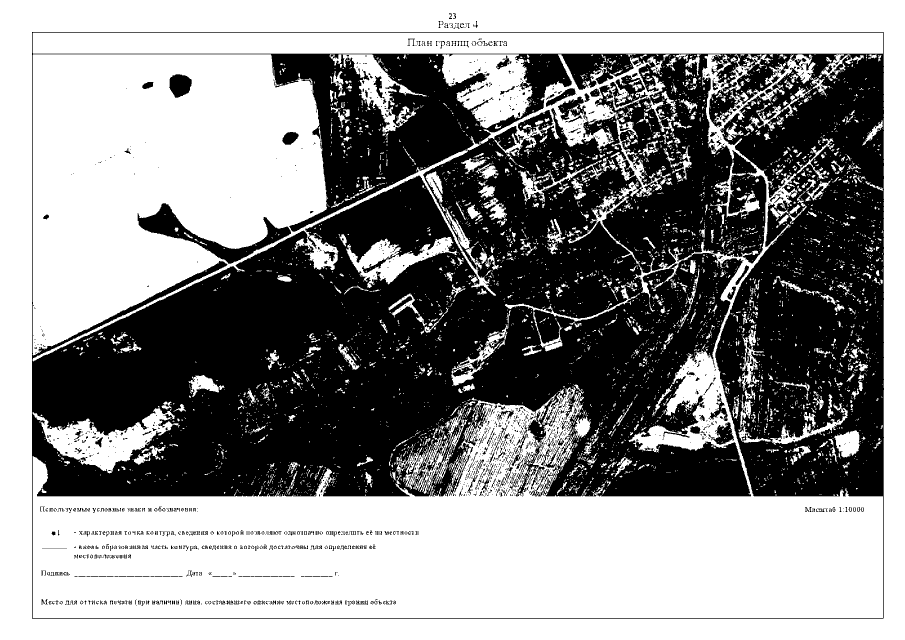Click the large teardrop-shaped black spot in white field

click(x=181, y=85)
